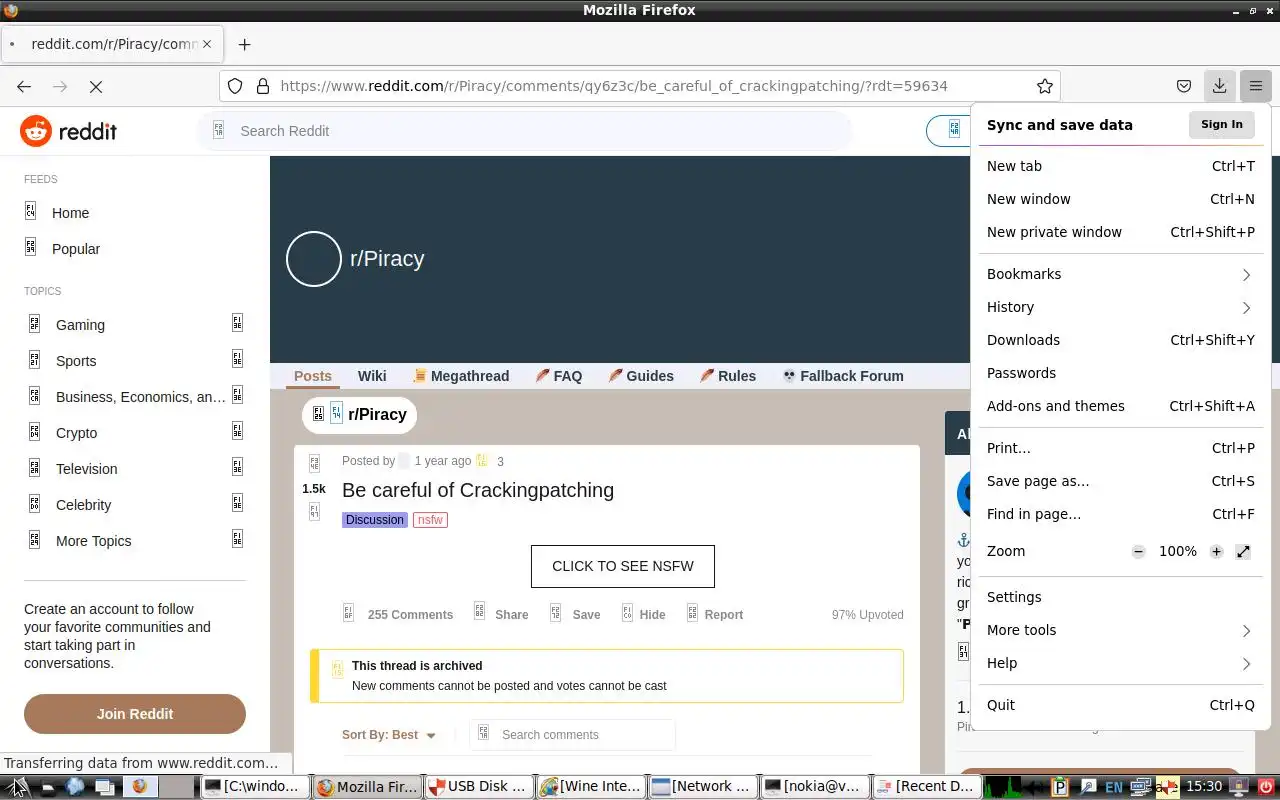Select New window menu entry
Screen dimensions: 1280x800
[x=1120, y=199]
